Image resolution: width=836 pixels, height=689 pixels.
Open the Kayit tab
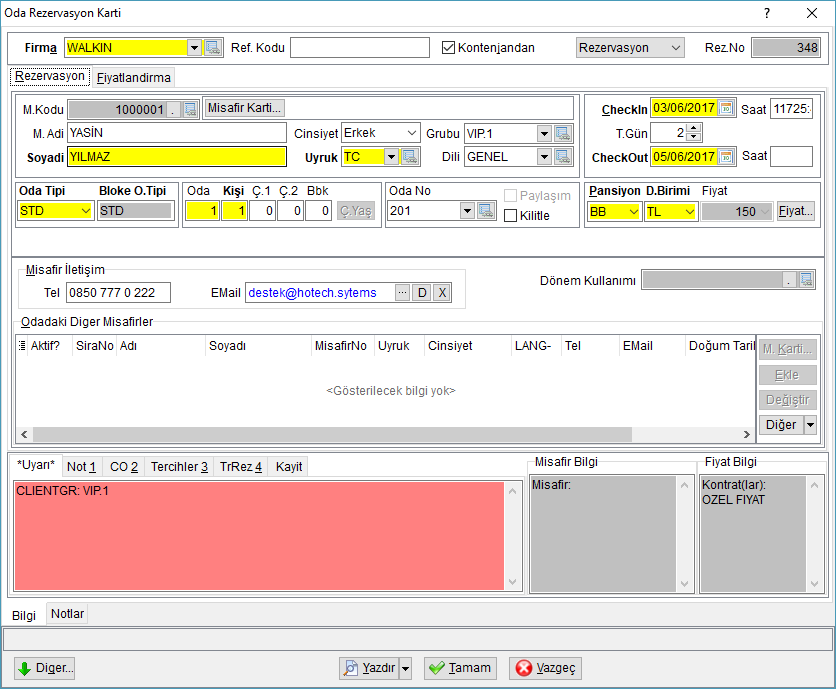[289, 467]
